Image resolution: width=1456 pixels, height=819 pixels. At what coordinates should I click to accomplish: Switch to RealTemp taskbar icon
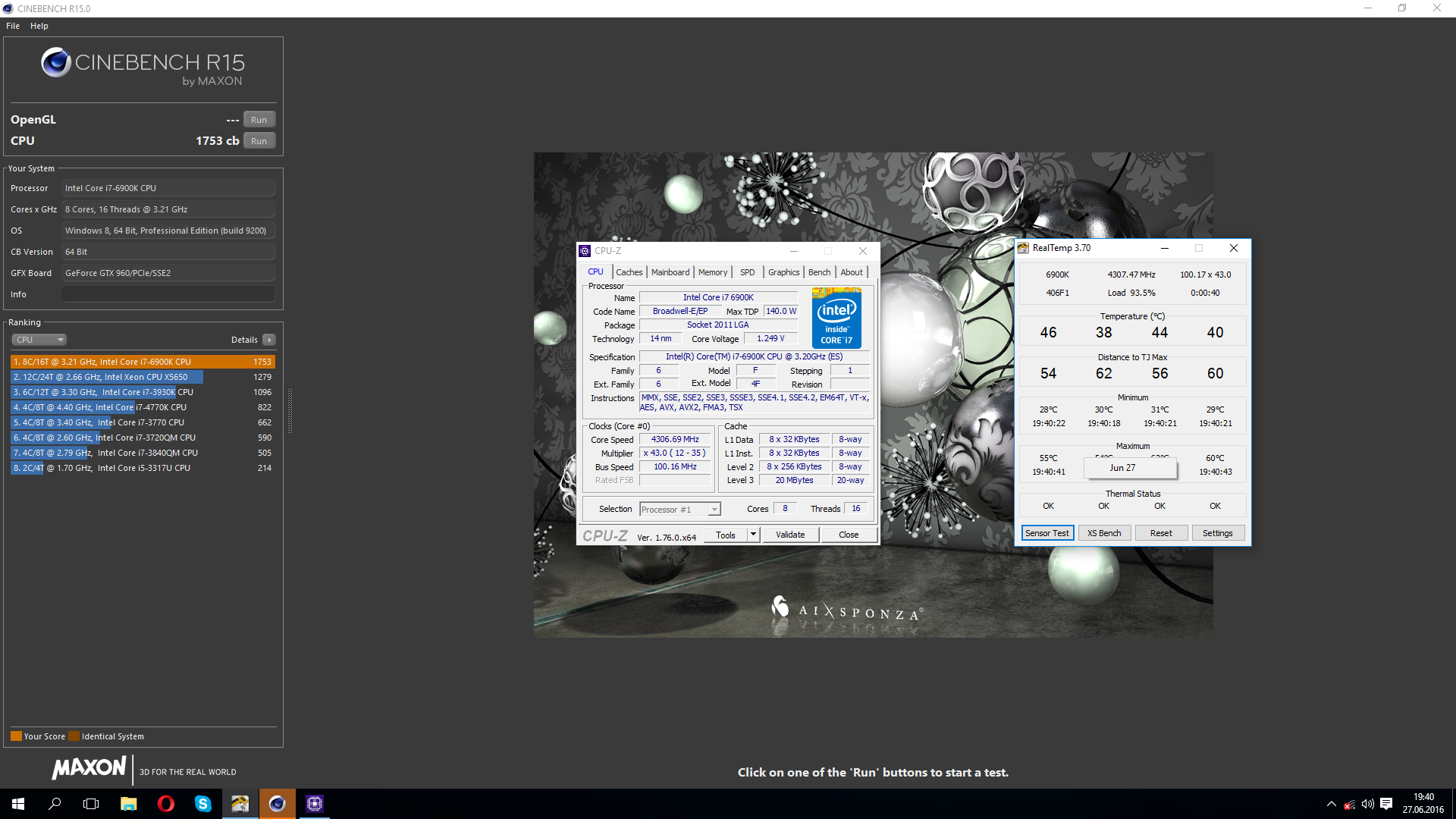pyautogui.click(x=240, y=804)
